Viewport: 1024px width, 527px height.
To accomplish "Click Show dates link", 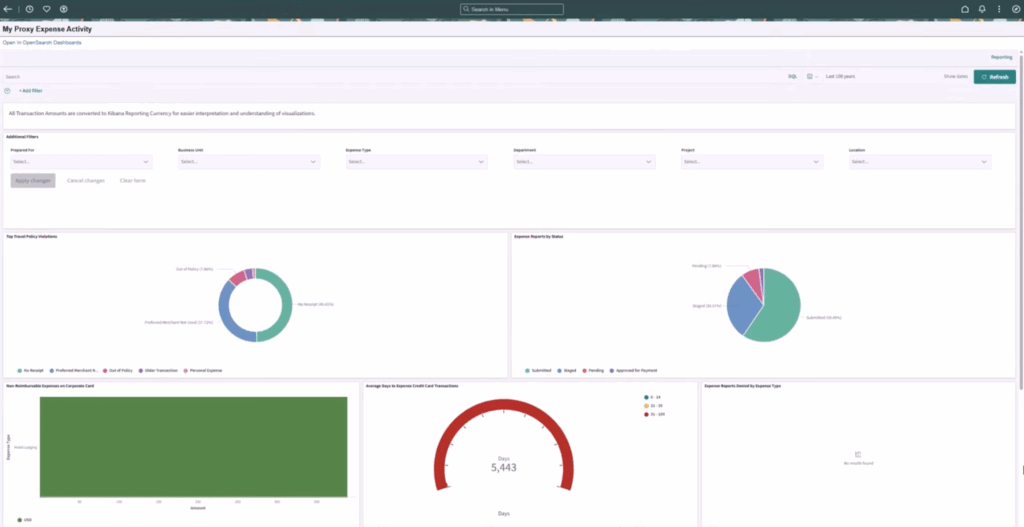I will 955,76.
